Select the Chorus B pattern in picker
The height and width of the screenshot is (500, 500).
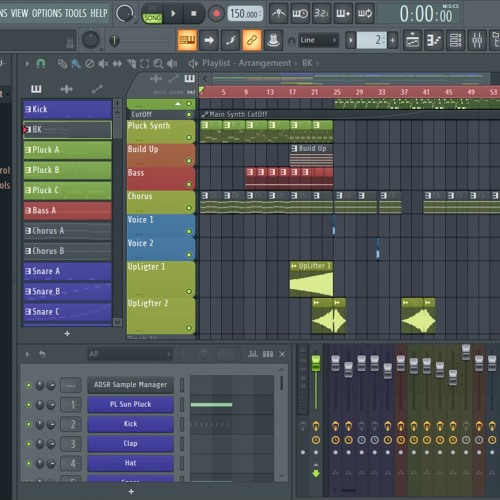coord(67,251)
